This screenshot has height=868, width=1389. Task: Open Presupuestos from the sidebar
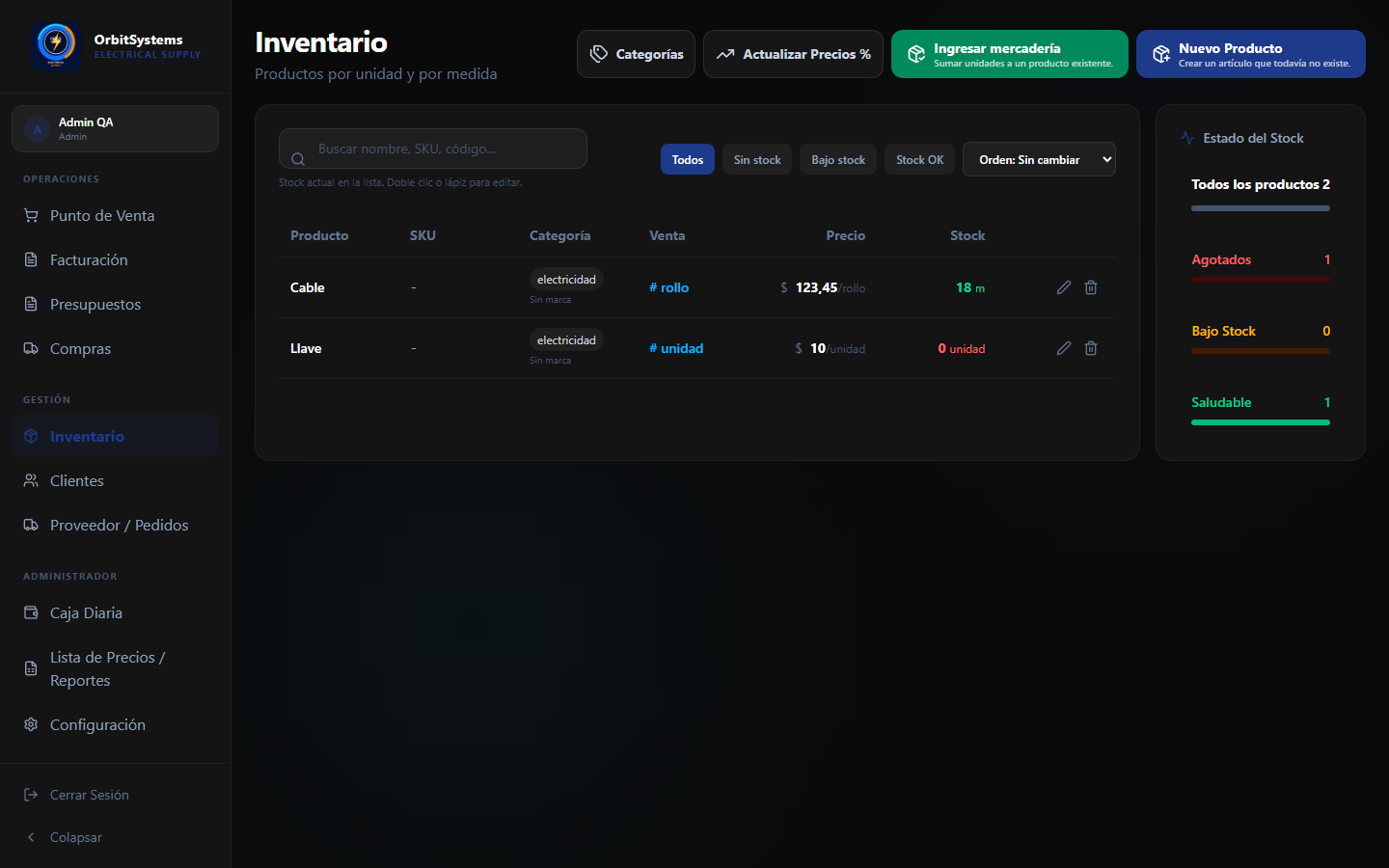pyautogui.click(x=116, y=304)
